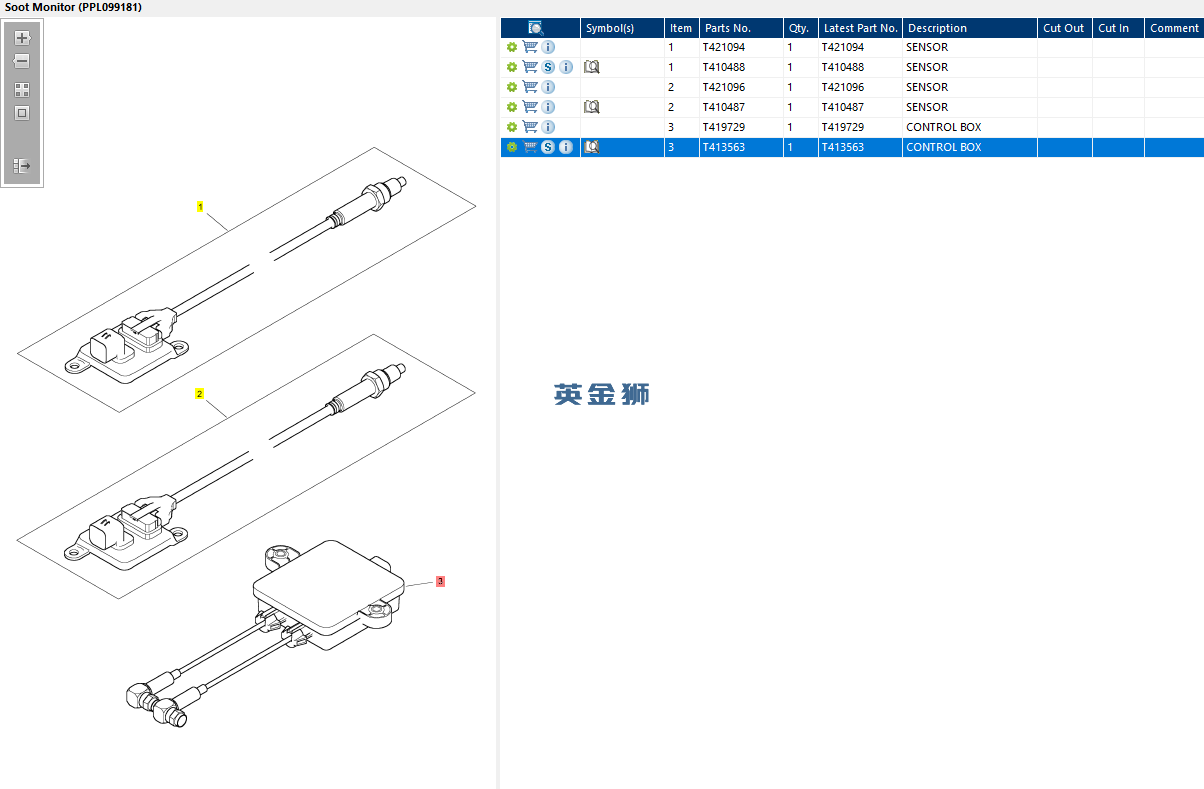The height and width of the screenshot is (789, 1204).
Task: Select highlighted callout 3 on the diagram
Action: [439, 581]
